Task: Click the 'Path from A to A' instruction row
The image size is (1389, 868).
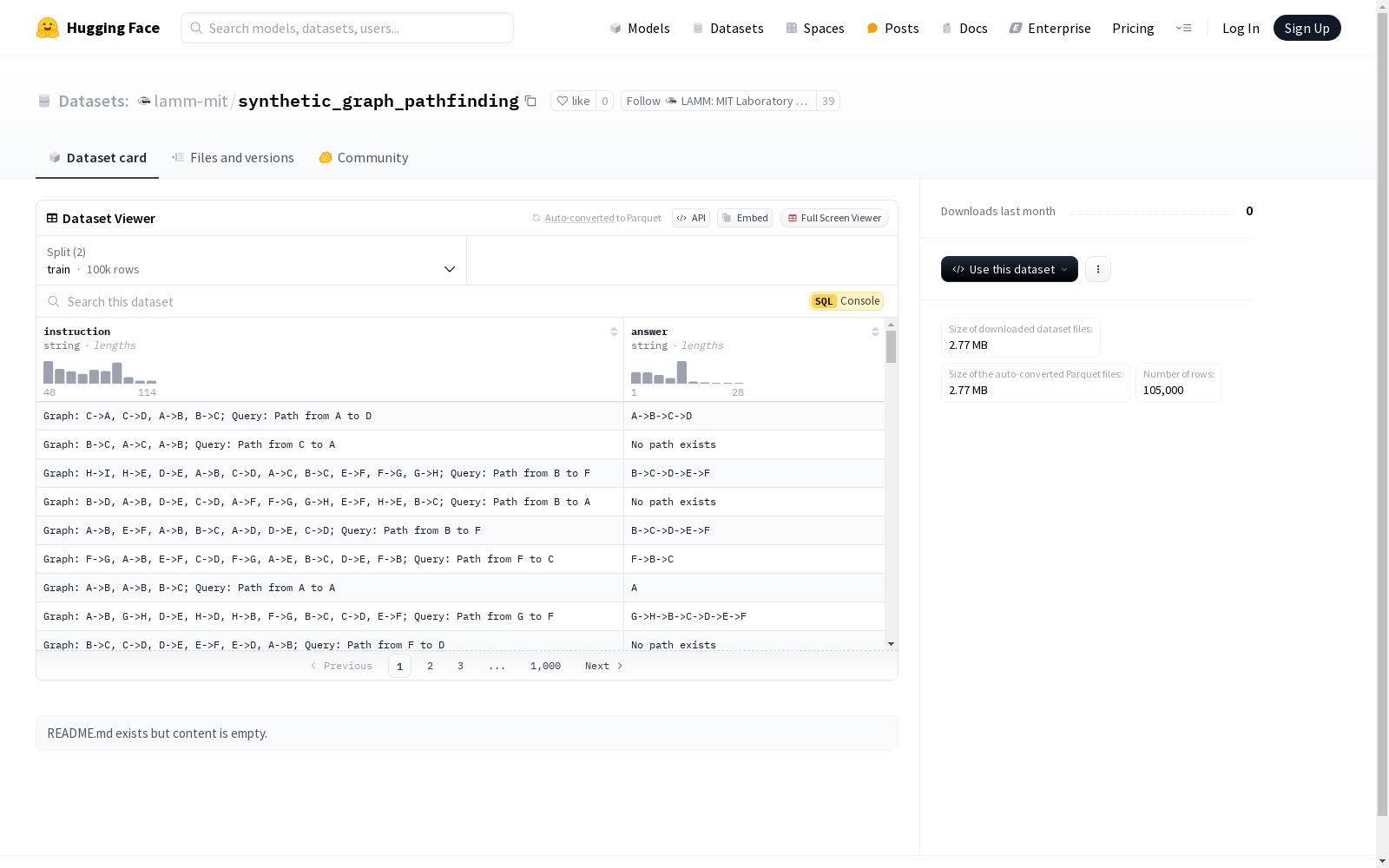Action: [x=330, y=588]
